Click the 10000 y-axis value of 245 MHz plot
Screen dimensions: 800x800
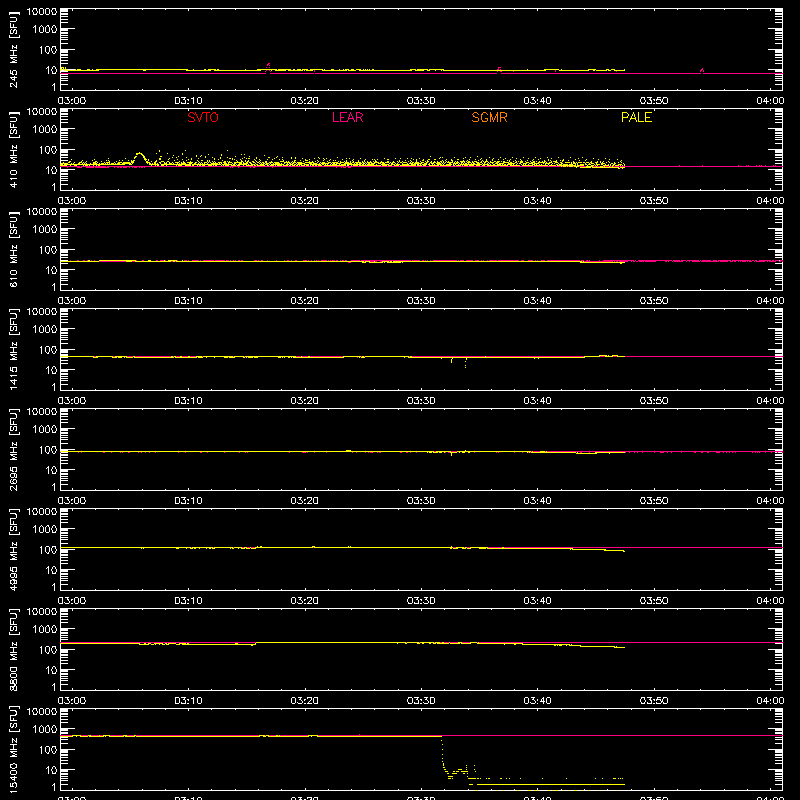coord(42,11)
